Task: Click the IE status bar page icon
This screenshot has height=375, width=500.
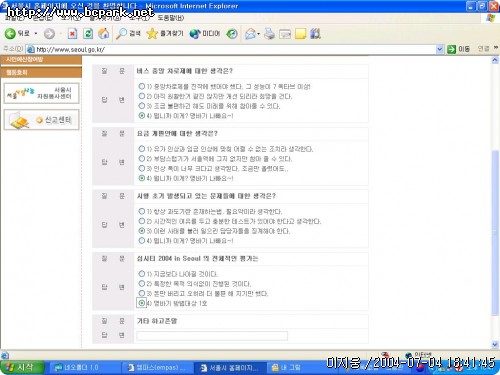Action: click(5, 355)
